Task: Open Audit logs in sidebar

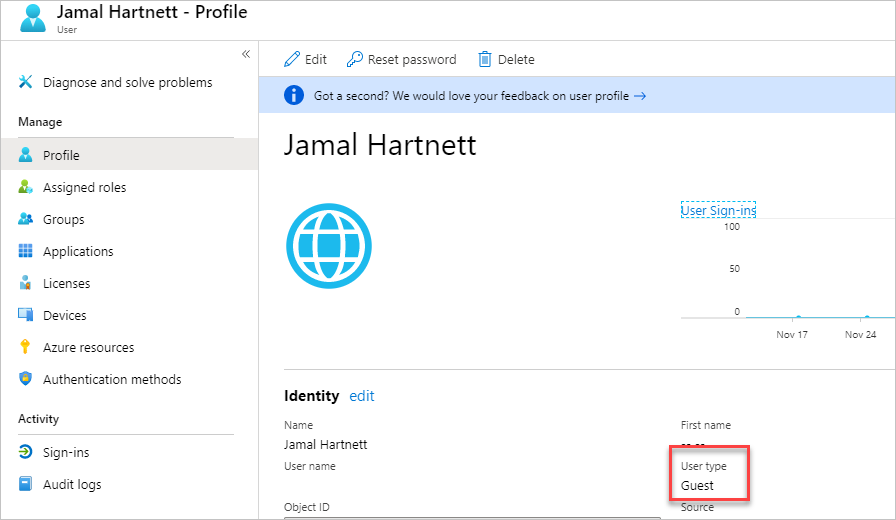Action: (x=72, y=484)
